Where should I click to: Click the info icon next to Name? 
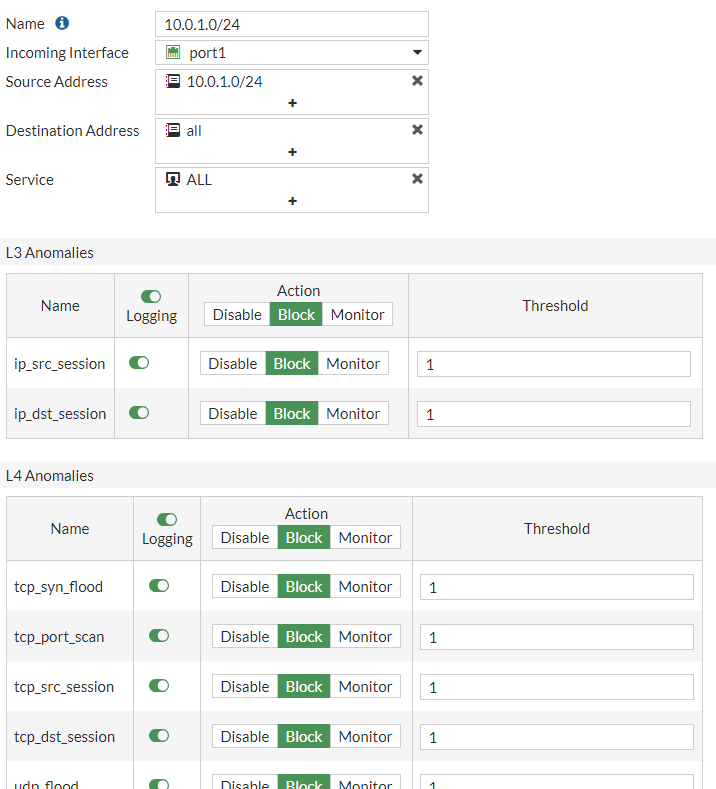pos(62,23)
